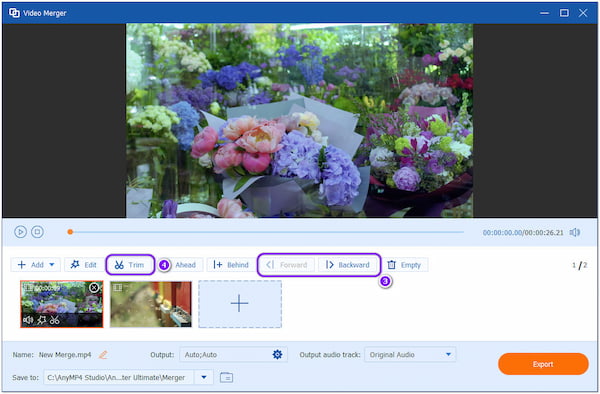The width and height of the screenshot is (600, 394).
Task: Expand the Add dropdown arrow
Action: (52, 265)
